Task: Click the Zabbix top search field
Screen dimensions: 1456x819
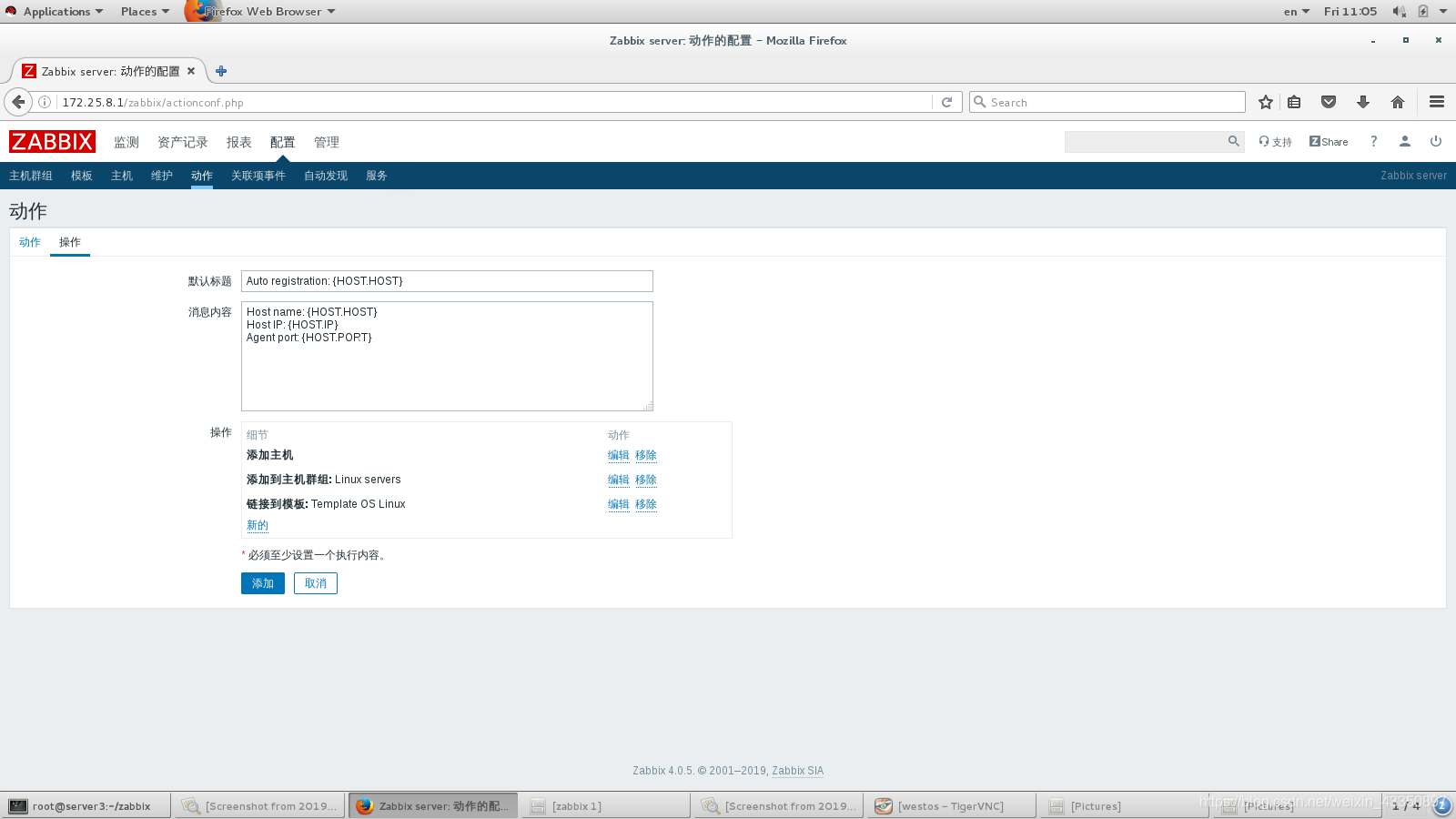Action: click(x=1145, y=141)
